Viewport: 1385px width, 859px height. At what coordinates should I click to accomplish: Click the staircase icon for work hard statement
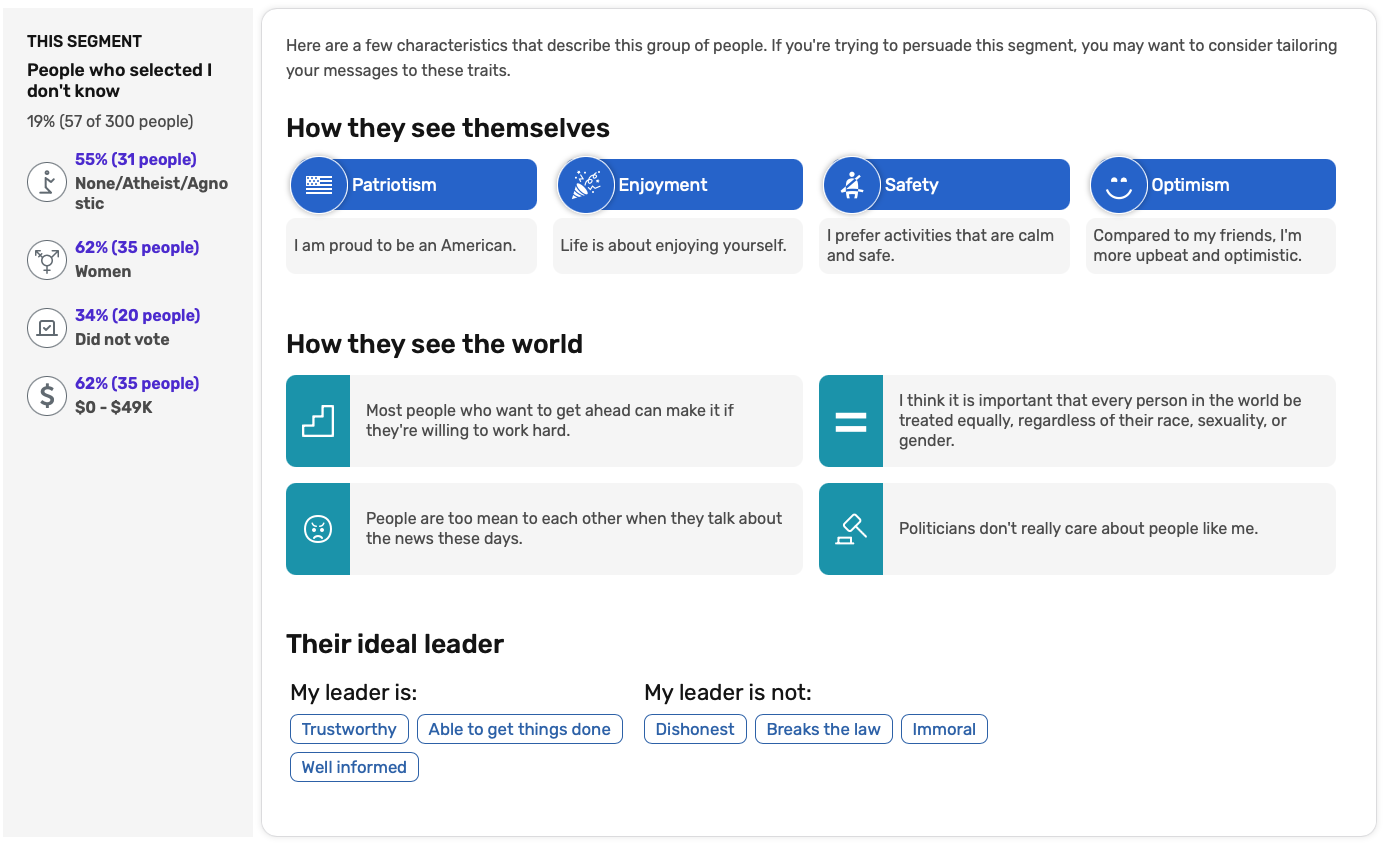(x=318, y=421)
